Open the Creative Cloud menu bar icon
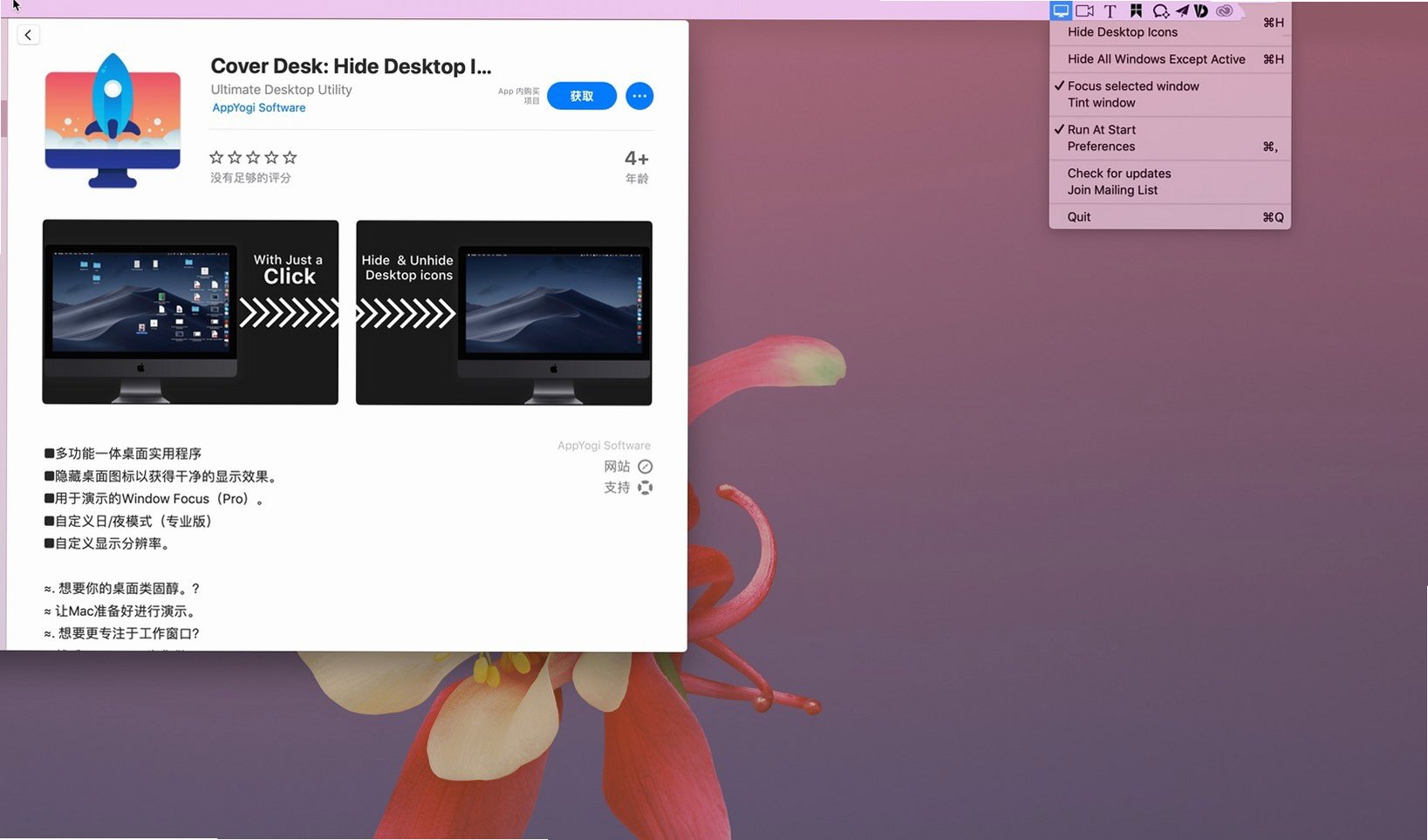The image size is (1428, 840). point(1225,10)
